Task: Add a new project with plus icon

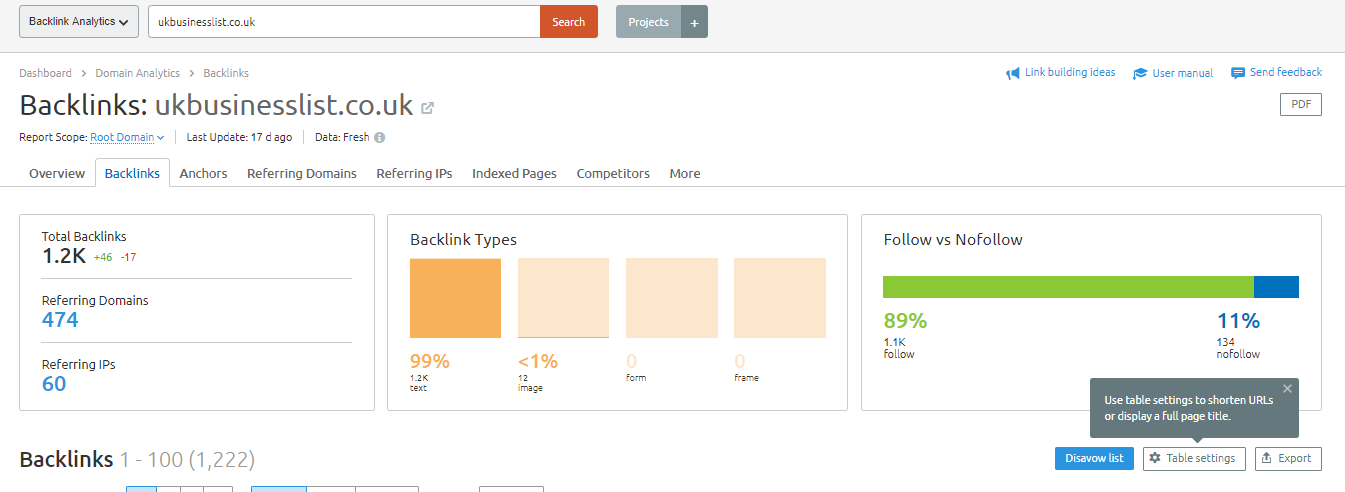Action: [694, 22]
